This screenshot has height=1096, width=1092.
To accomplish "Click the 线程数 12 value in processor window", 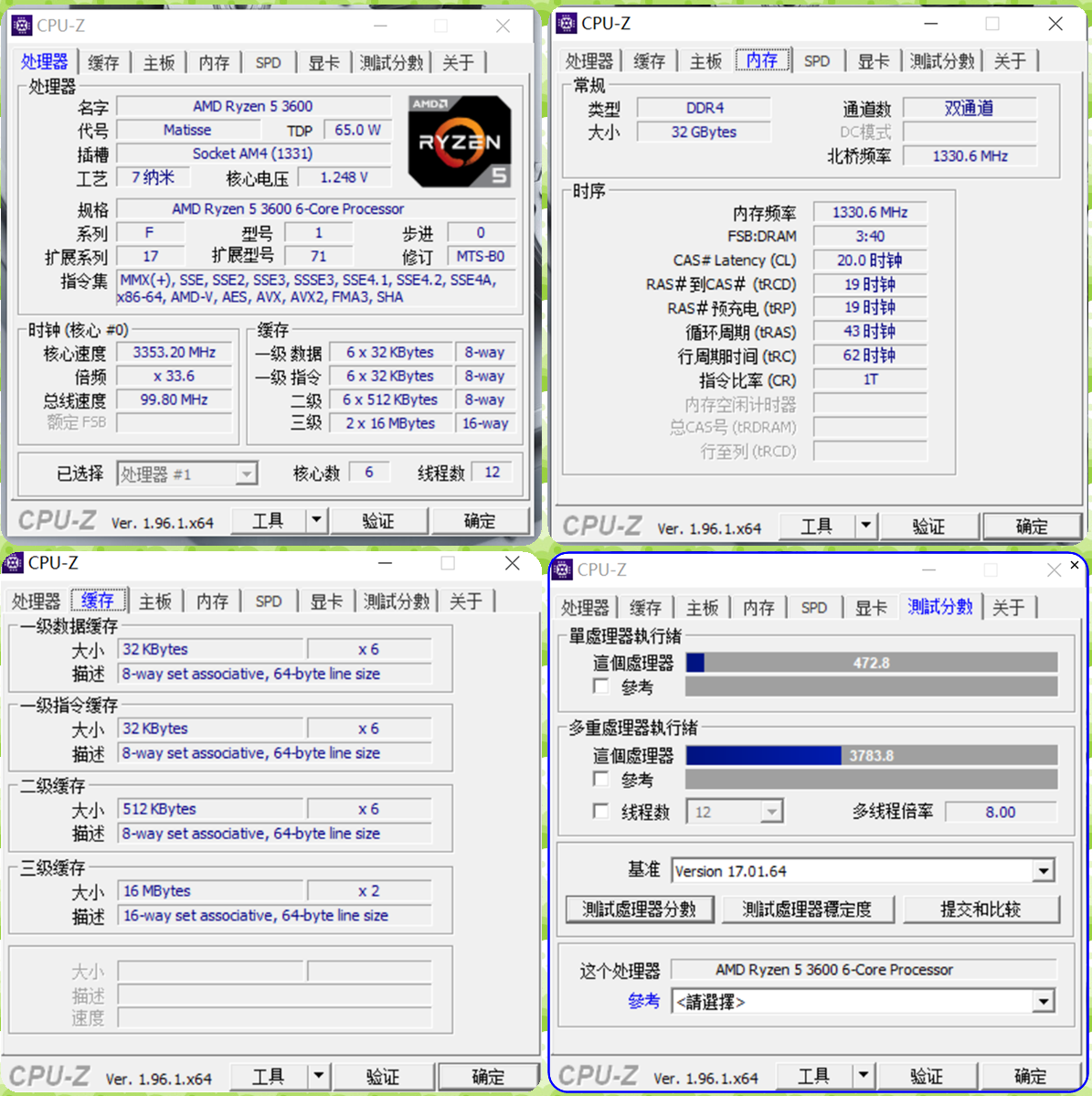I will (x=493, y=473).
